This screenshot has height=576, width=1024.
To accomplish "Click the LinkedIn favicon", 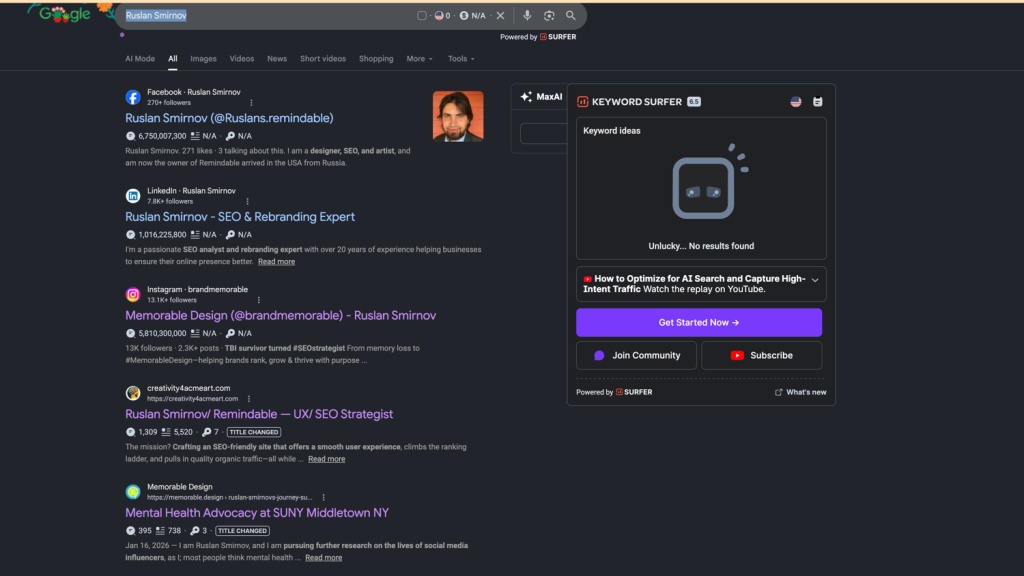I will click(x=133, y=196).
